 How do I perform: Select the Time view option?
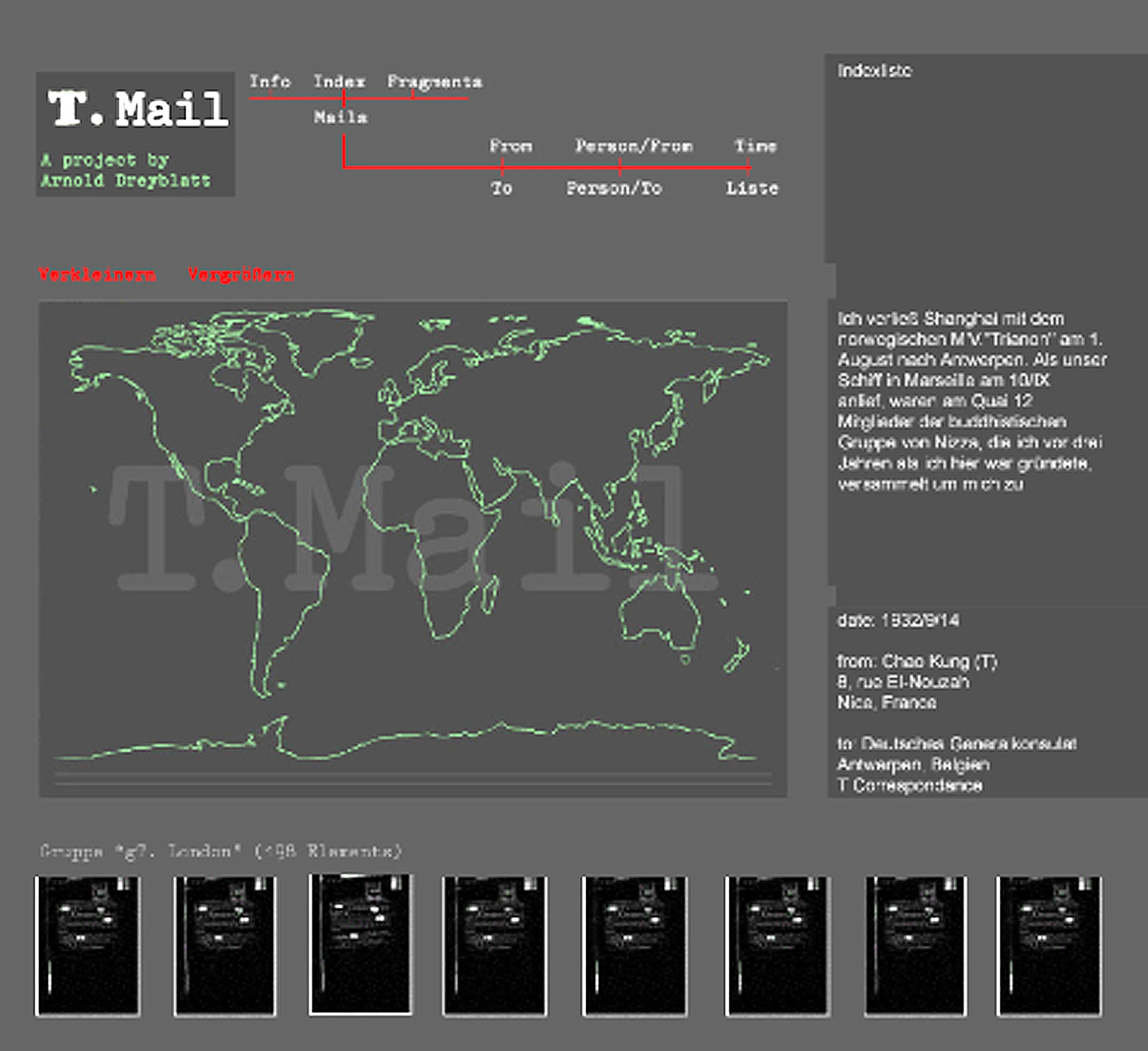(x=755, y=146)
